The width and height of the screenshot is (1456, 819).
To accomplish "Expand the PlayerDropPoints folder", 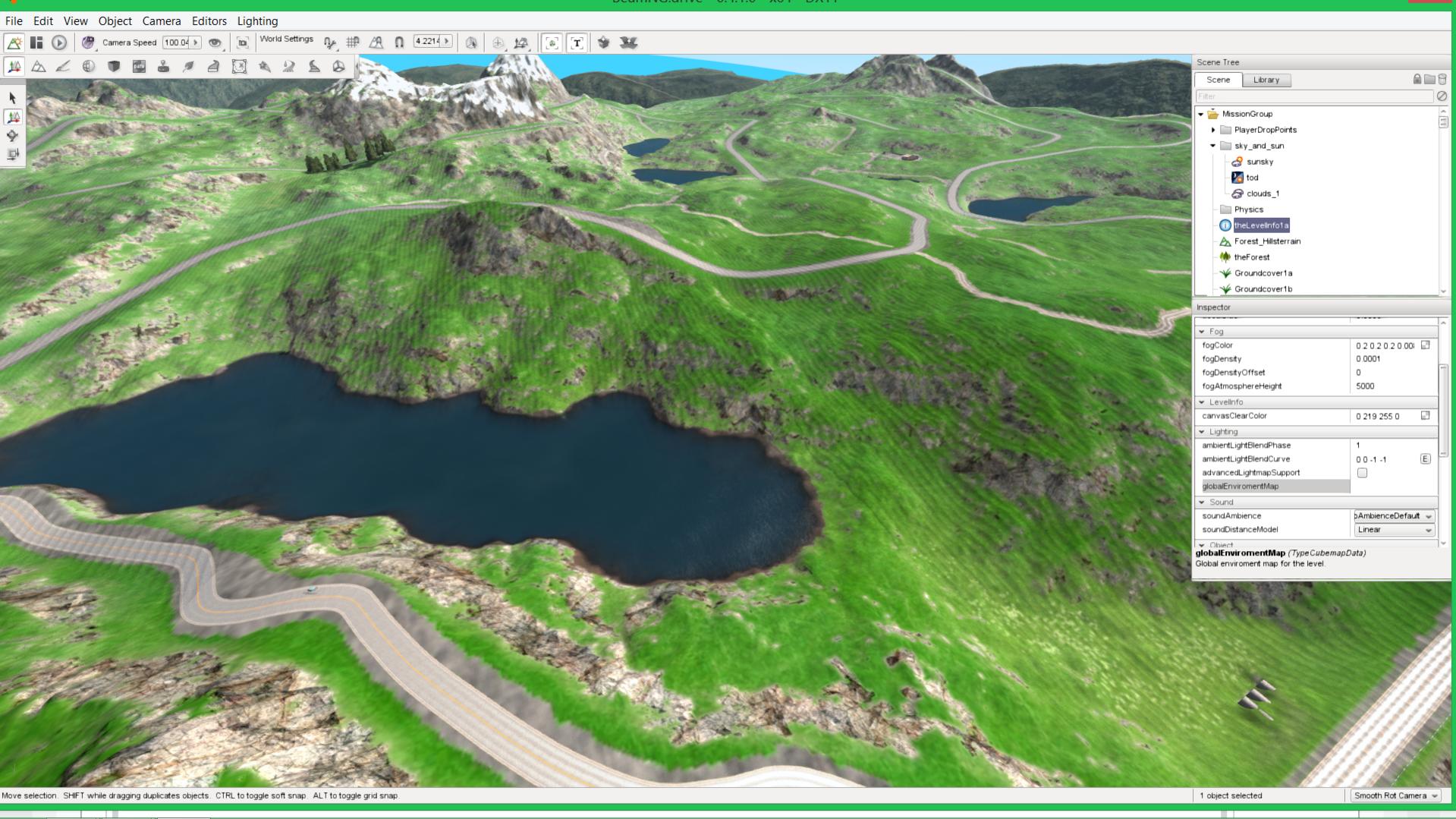I will [x=1213, y=131].
